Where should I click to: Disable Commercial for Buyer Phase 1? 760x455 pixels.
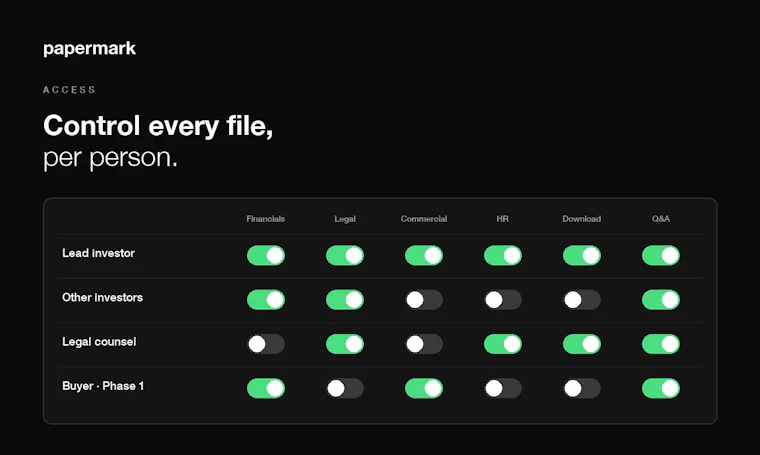(424, 388)
